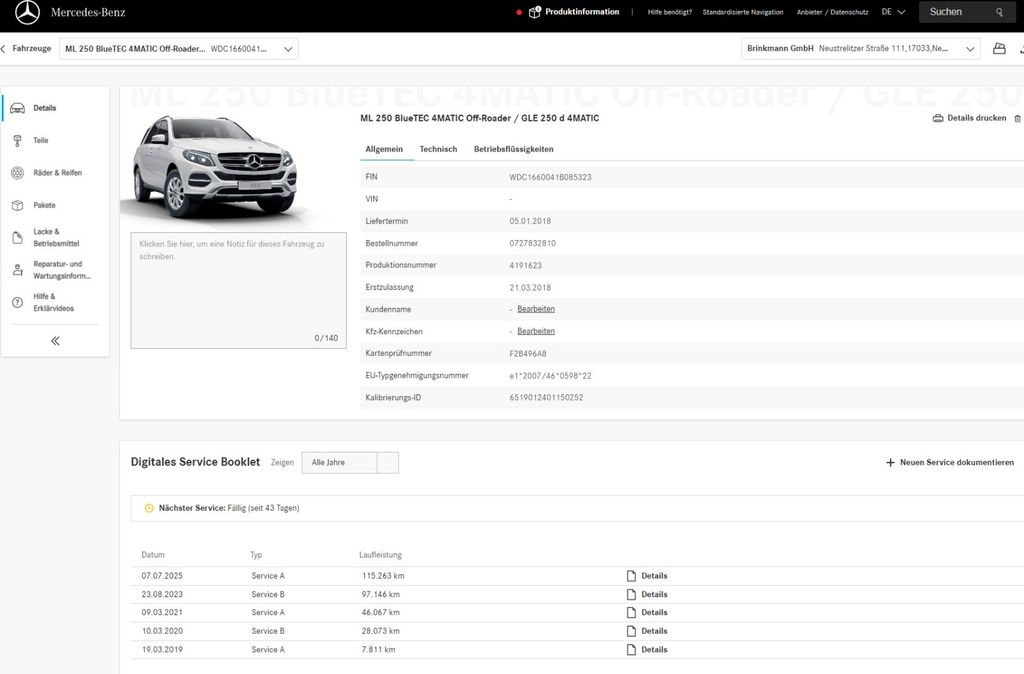This screenshot has width=1024, height=674.
Task: Click the Produktinformation label
Action: tap(582, 12)
